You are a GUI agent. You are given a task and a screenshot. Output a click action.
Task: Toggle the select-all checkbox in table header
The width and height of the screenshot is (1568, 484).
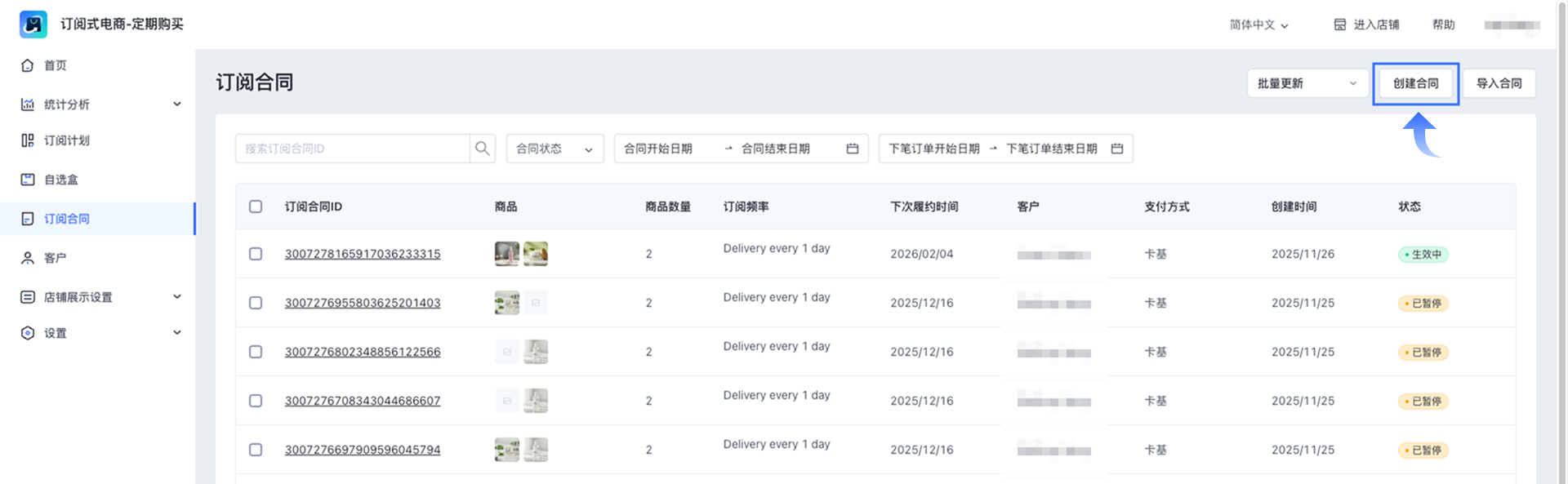256,206
